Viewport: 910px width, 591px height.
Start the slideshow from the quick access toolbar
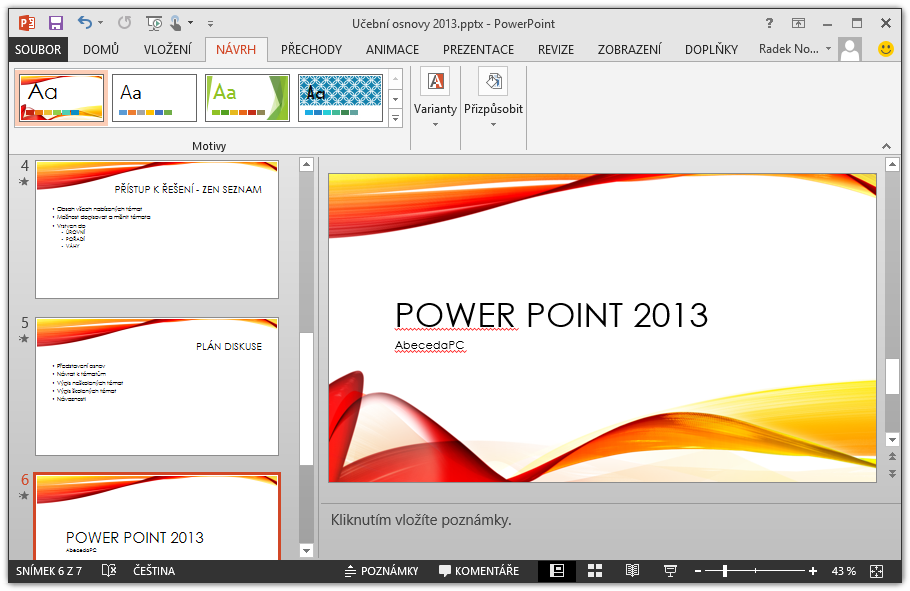154,23
